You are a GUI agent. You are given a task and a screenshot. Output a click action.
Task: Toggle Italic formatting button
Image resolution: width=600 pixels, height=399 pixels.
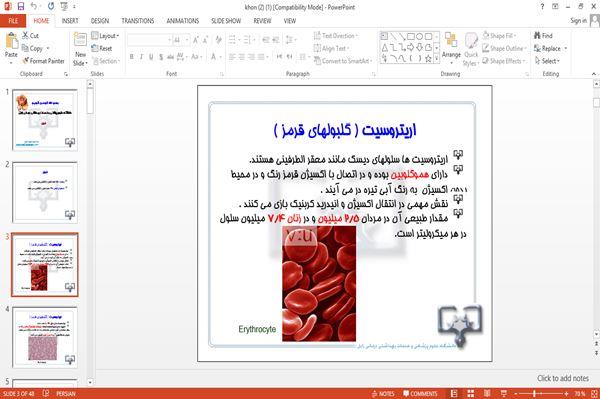click(141, 57)
